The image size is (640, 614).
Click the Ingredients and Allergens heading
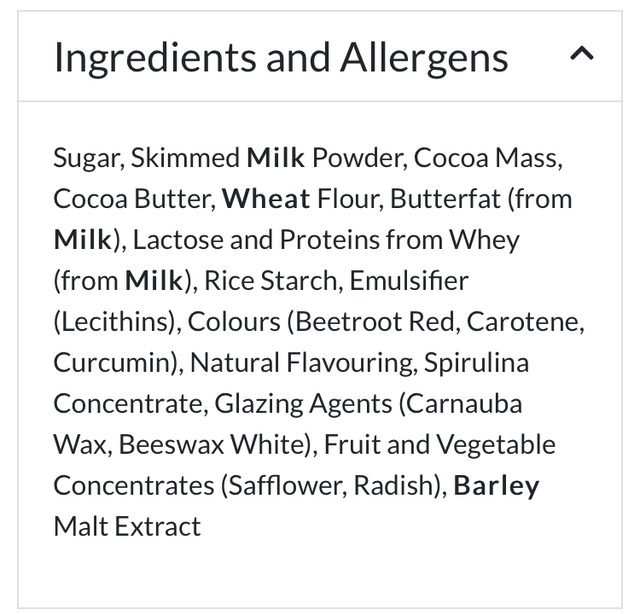tap(280, 58)
